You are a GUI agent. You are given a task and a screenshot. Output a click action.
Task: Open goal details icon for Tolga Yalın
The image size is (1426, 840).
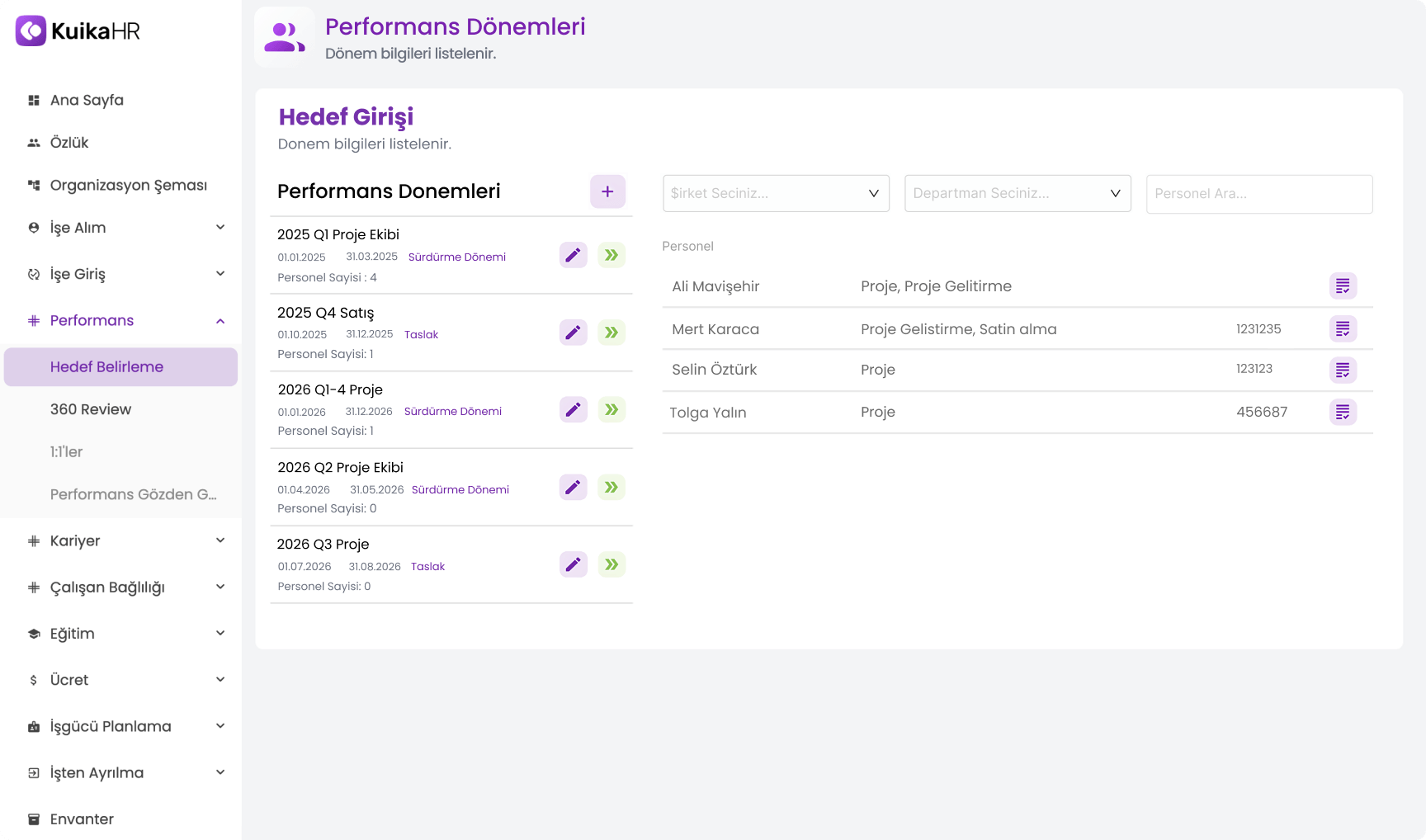tap(1343, 412)
